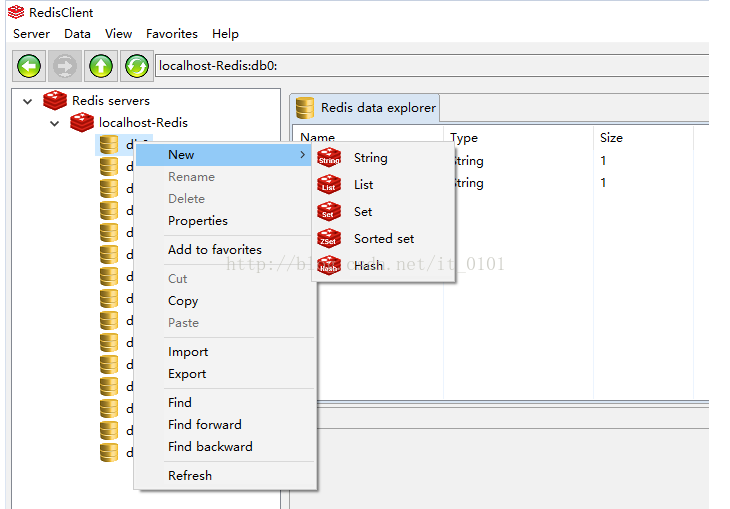Collapse the localhost-Redis tree node
This screenshot has width=730, height=509.
(x=55, y=123)
